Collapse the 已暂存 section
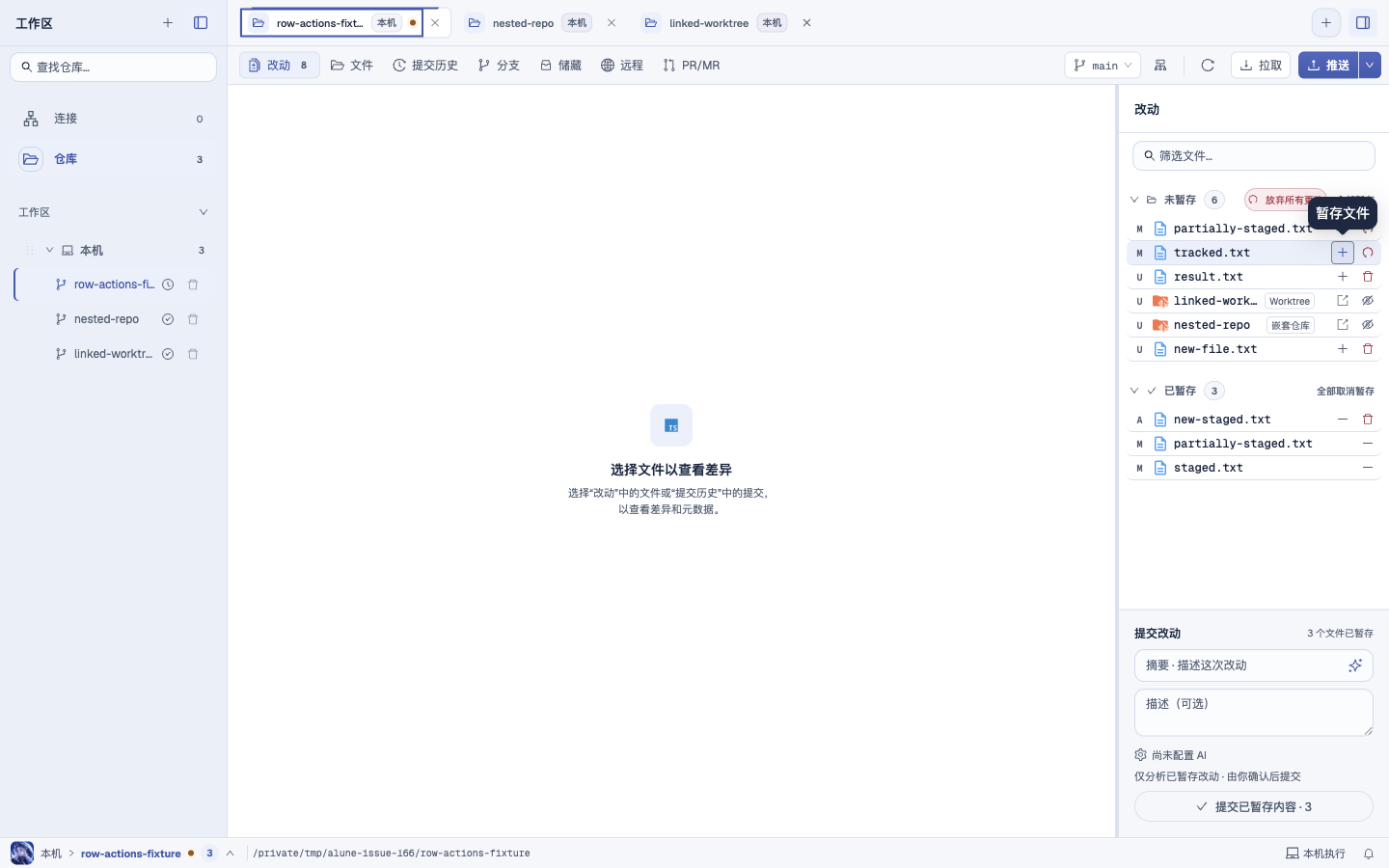The image size is (1389, 868). coord(1134,391)
